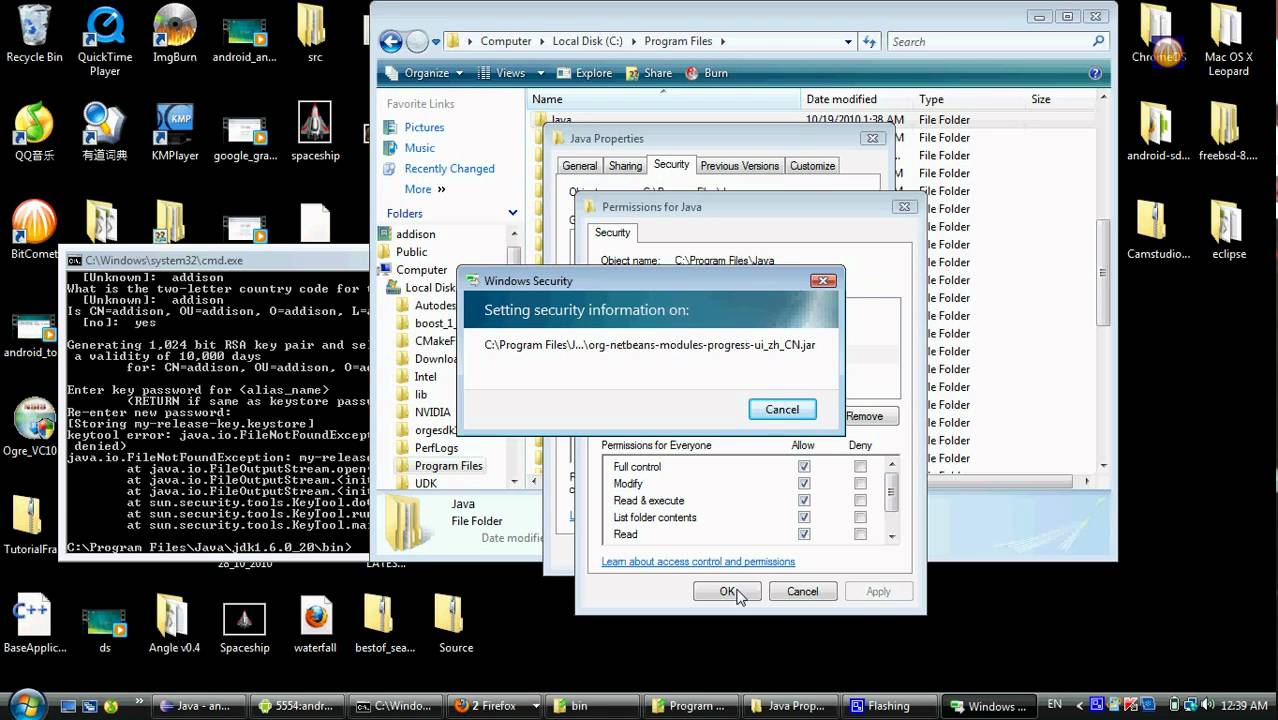The image size is (1278, 720).
Task: Open the ImgBurn desktop shortcut
Action: pos(175,34)
